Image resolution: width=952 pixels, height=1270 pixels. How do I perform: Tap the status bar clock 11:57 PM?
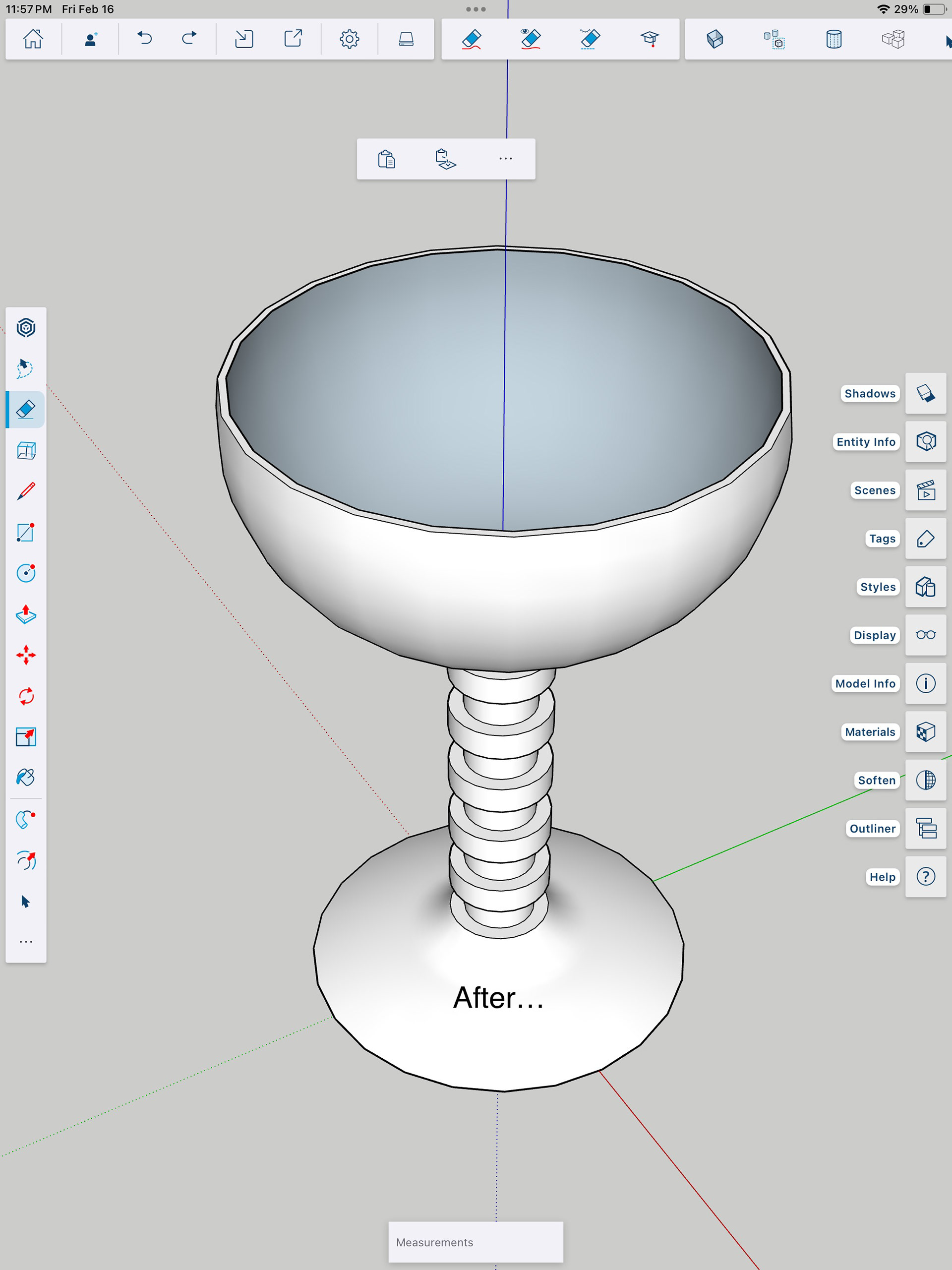click(29, 9)
